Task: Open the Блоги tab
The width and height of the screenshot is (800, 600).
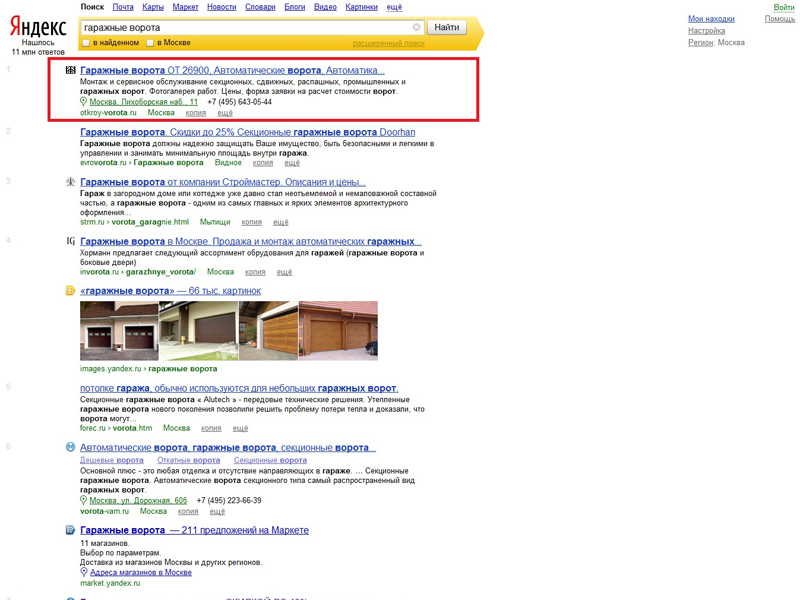Action: coord(294,7)
